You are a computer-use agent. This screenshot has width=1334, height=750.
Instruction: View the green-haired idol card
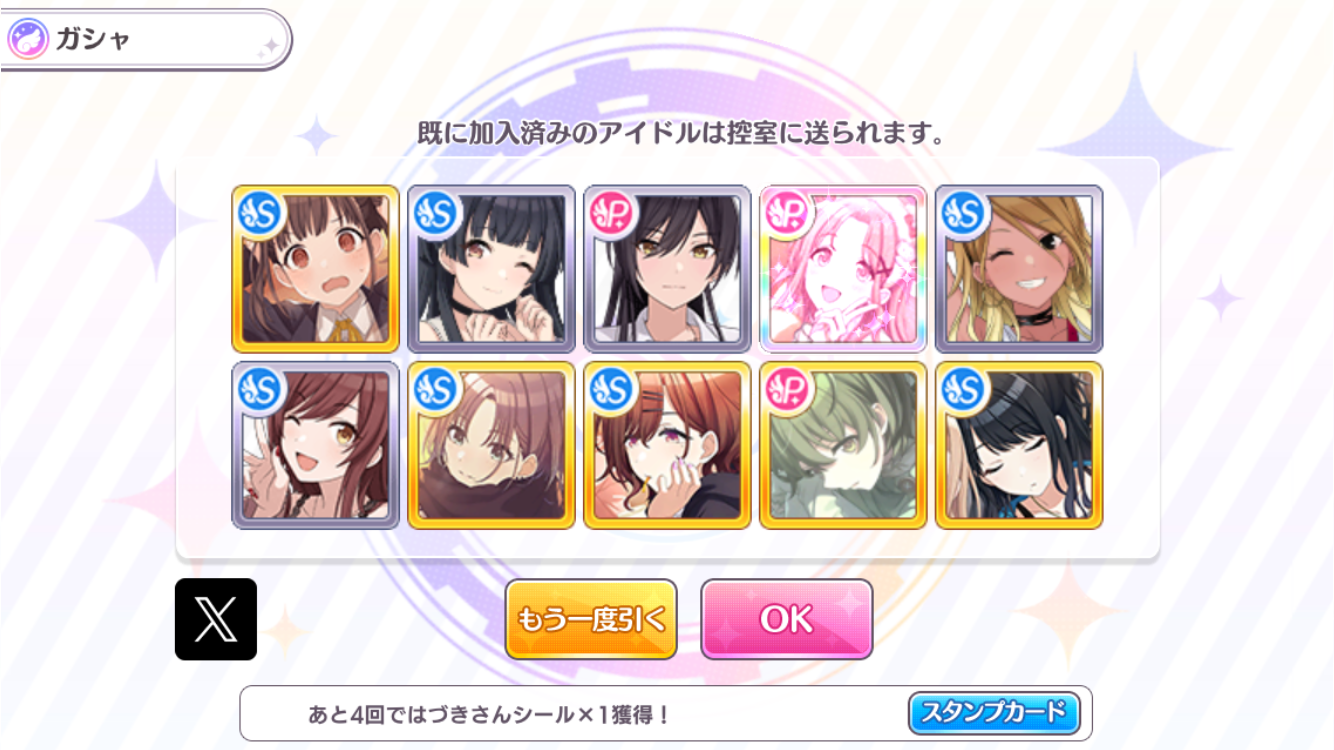pyautogui.click(x=843, y=445)
